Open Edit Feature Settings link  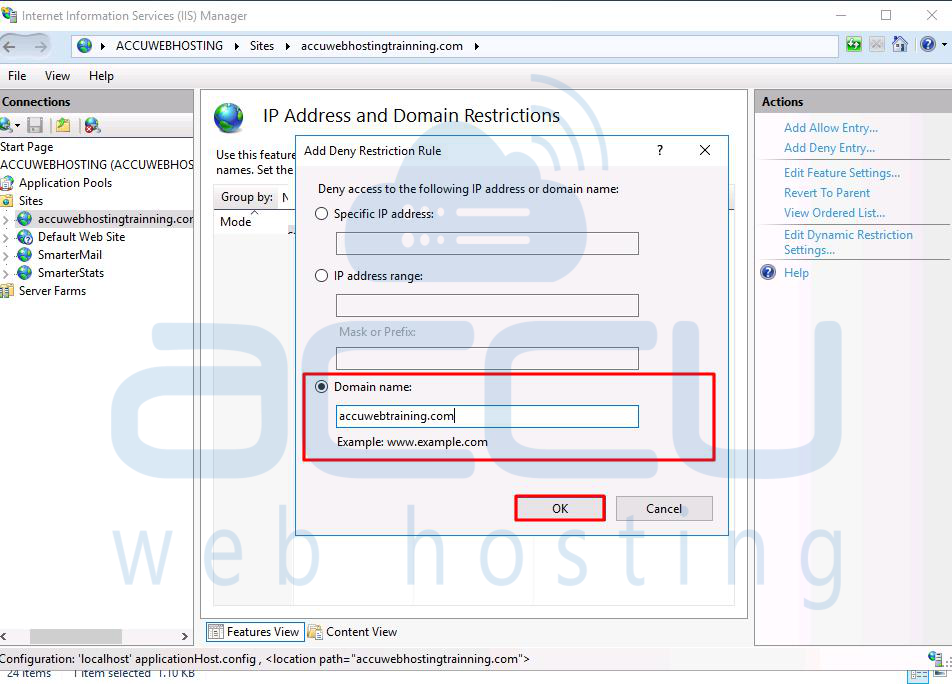[842, 173]
